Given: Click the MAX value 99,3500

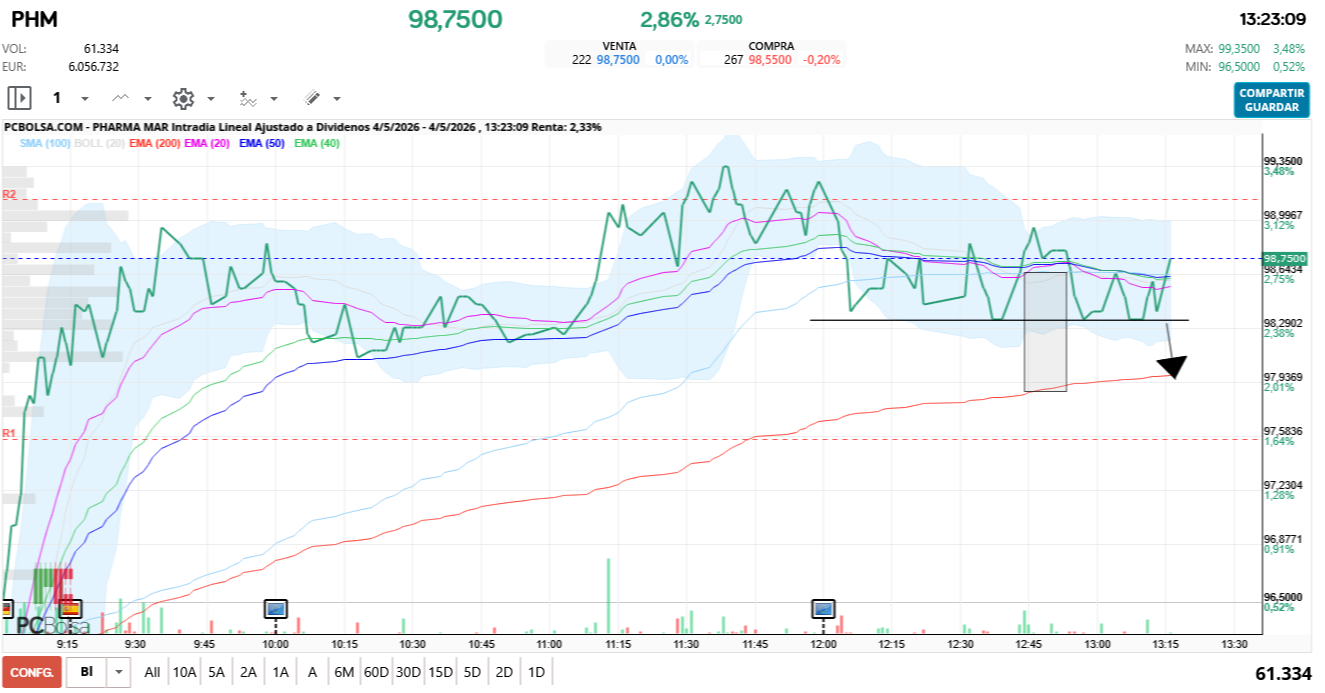Looking at the screenshot, I should coord(1241,48).
